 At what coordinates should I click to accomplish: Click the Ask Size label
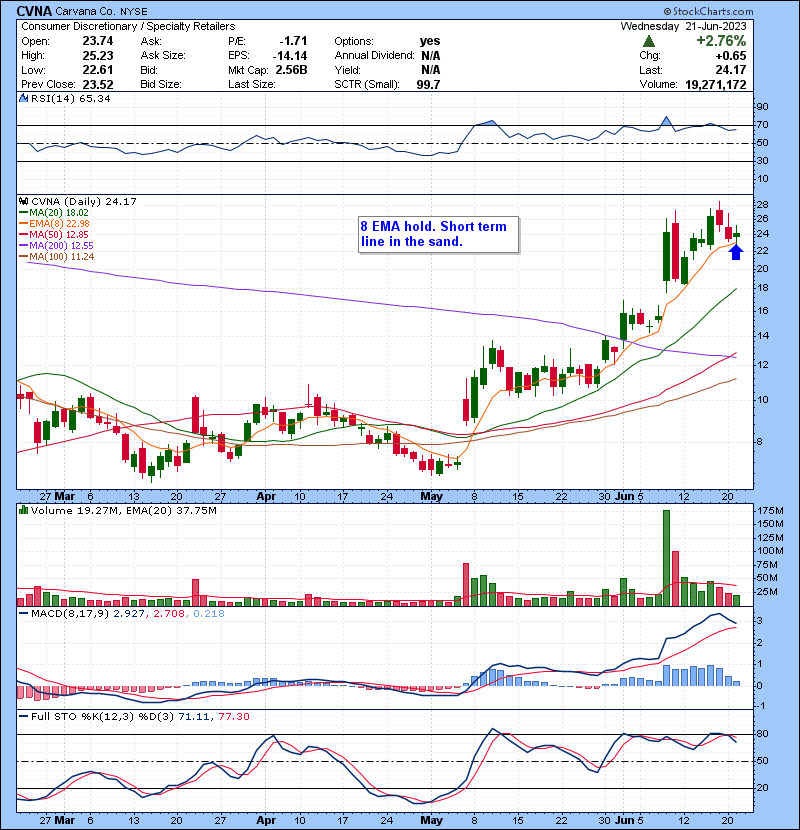click(163, 56)
